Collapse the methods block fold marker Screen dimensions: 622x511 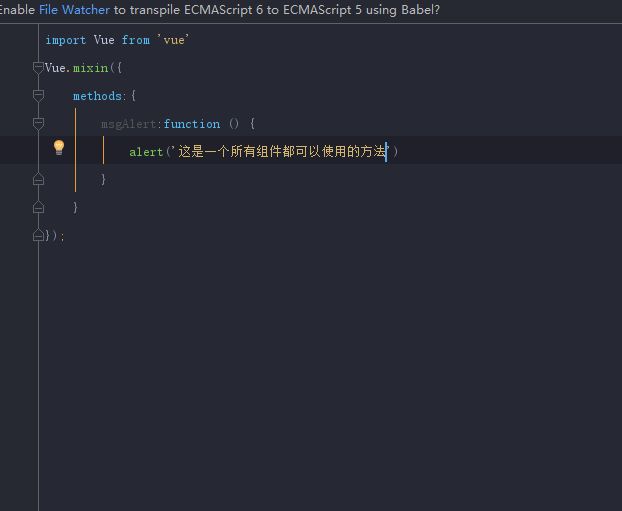38,96
